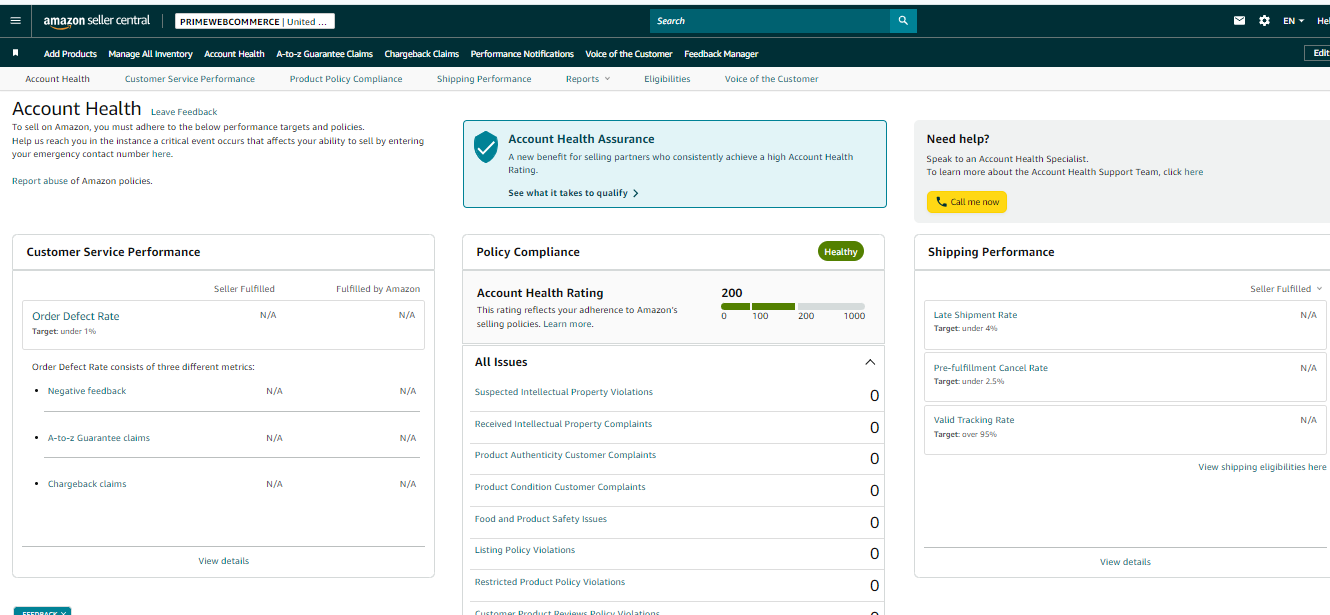Open Performance Notifications bookmark

point(522,54)
